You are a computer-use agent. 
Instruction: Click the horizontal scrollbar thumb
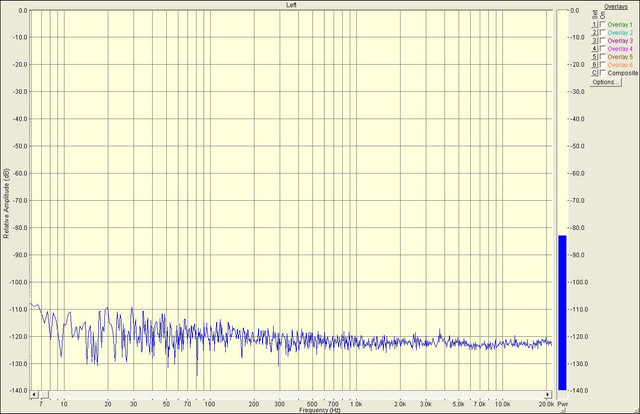(44, 394)
